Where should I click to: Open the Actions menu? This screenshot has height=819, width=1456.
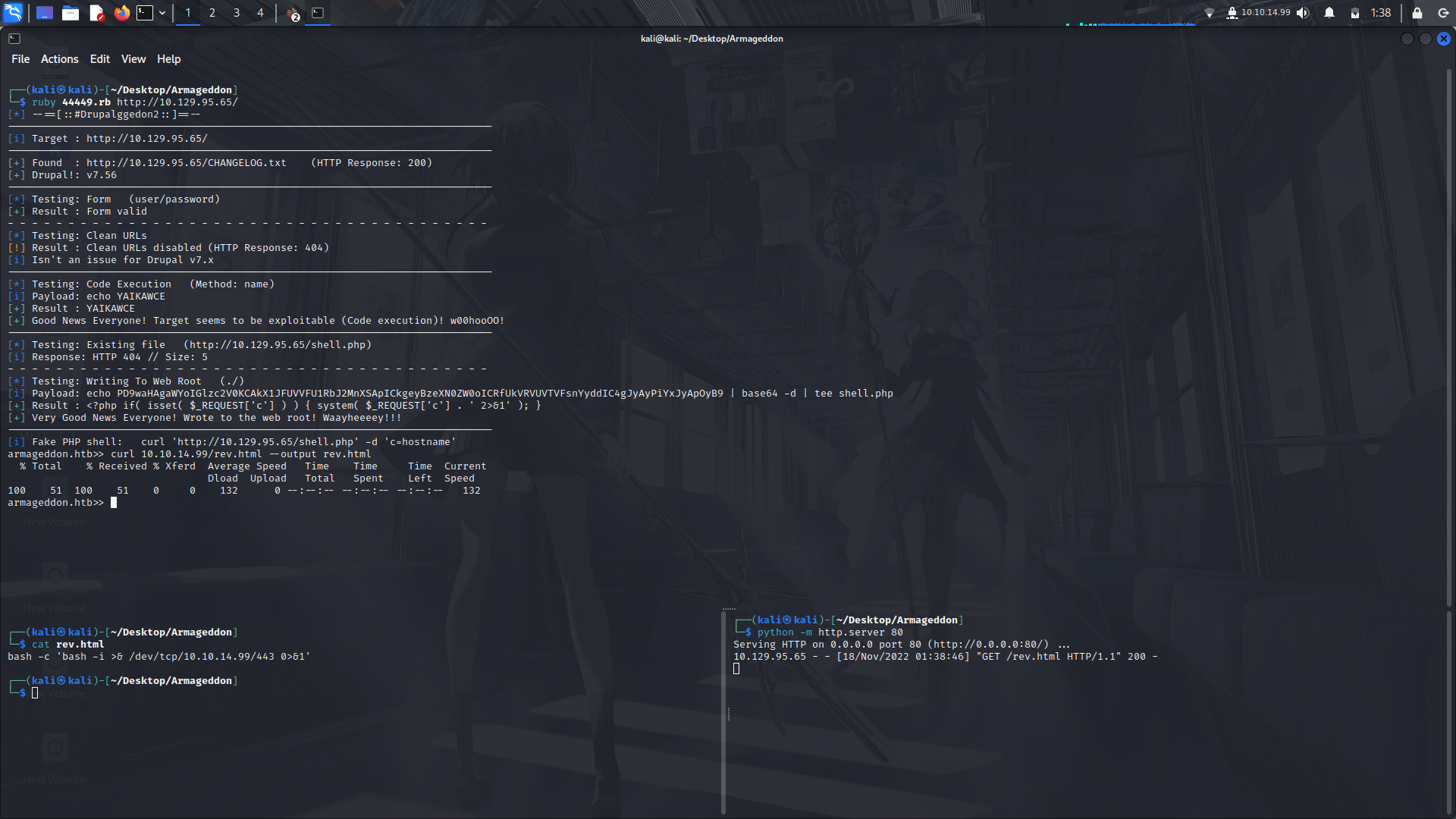(x=59, y=58)
